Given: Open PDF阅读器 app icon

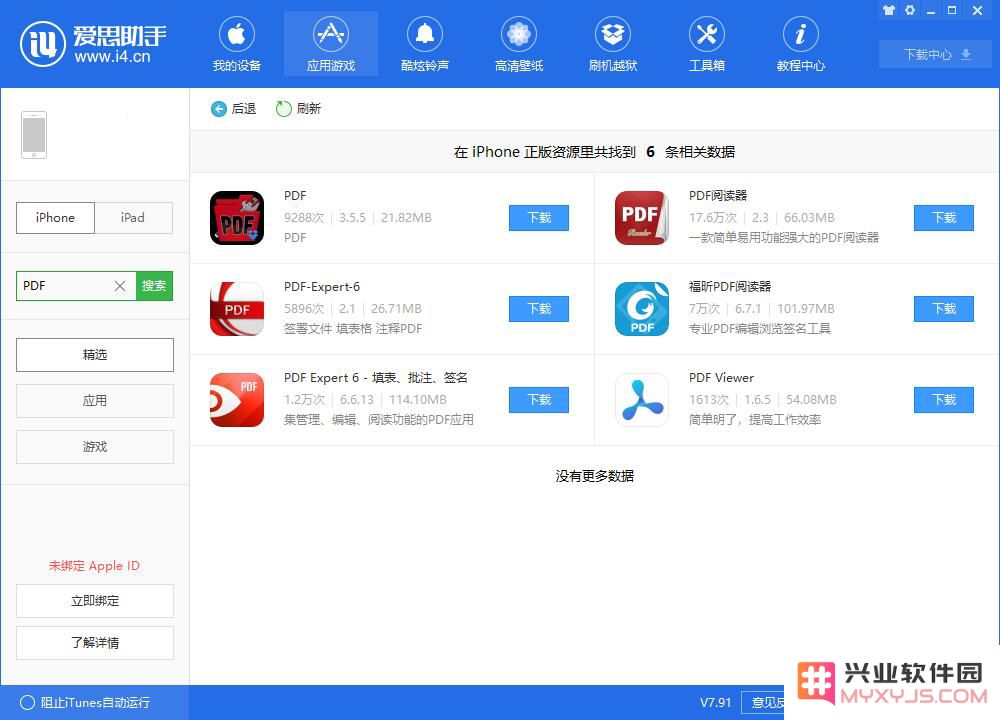Looking at the screenshot, I should pos(642,217).
